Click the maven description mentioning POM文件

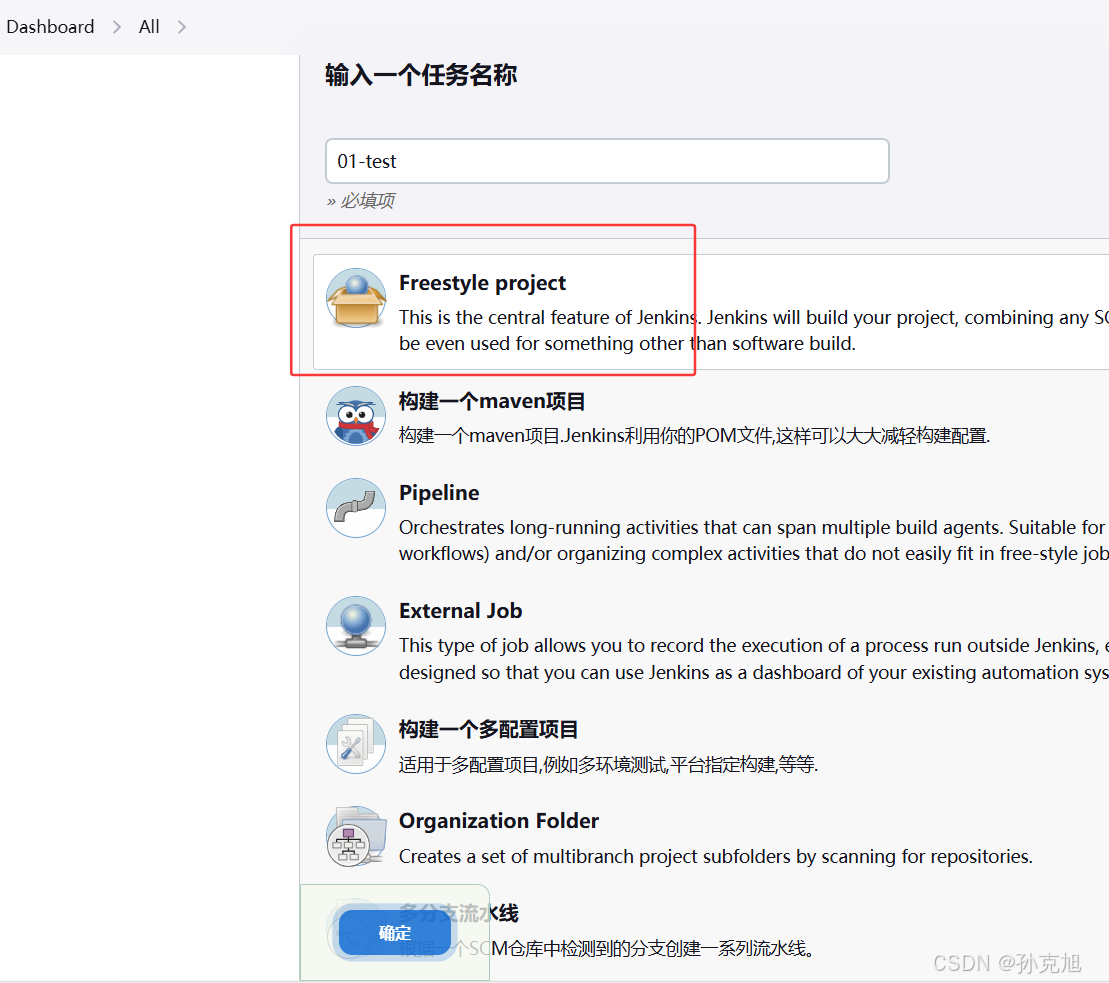pos(695,436)
